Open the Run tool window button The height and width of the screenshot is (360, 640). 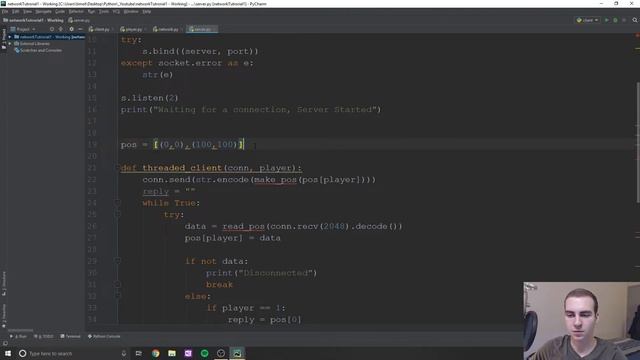click(18, 336)
